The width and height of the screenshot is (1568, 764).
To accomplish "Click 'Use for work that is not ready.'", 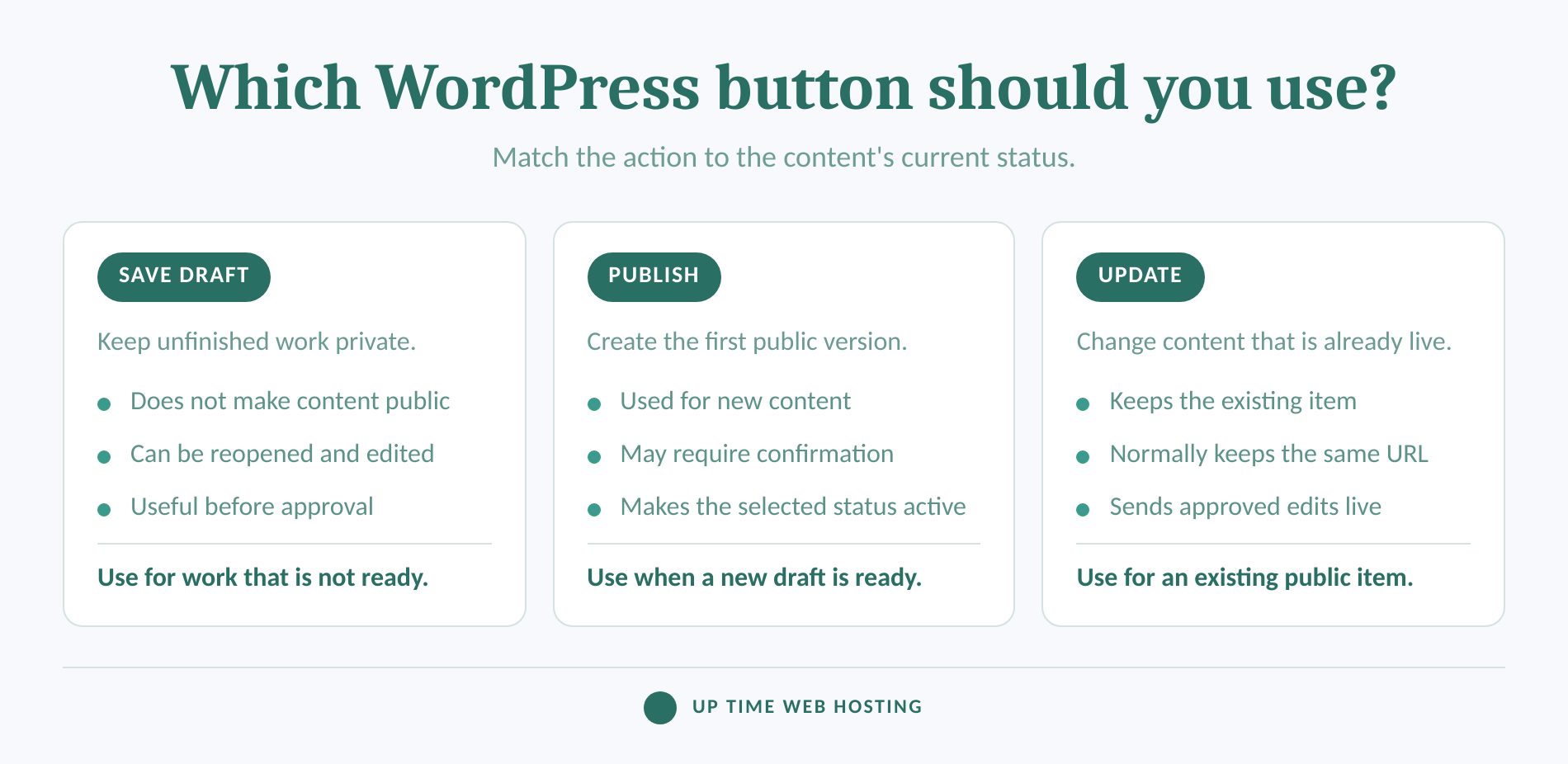I will [x=262, y=578].
